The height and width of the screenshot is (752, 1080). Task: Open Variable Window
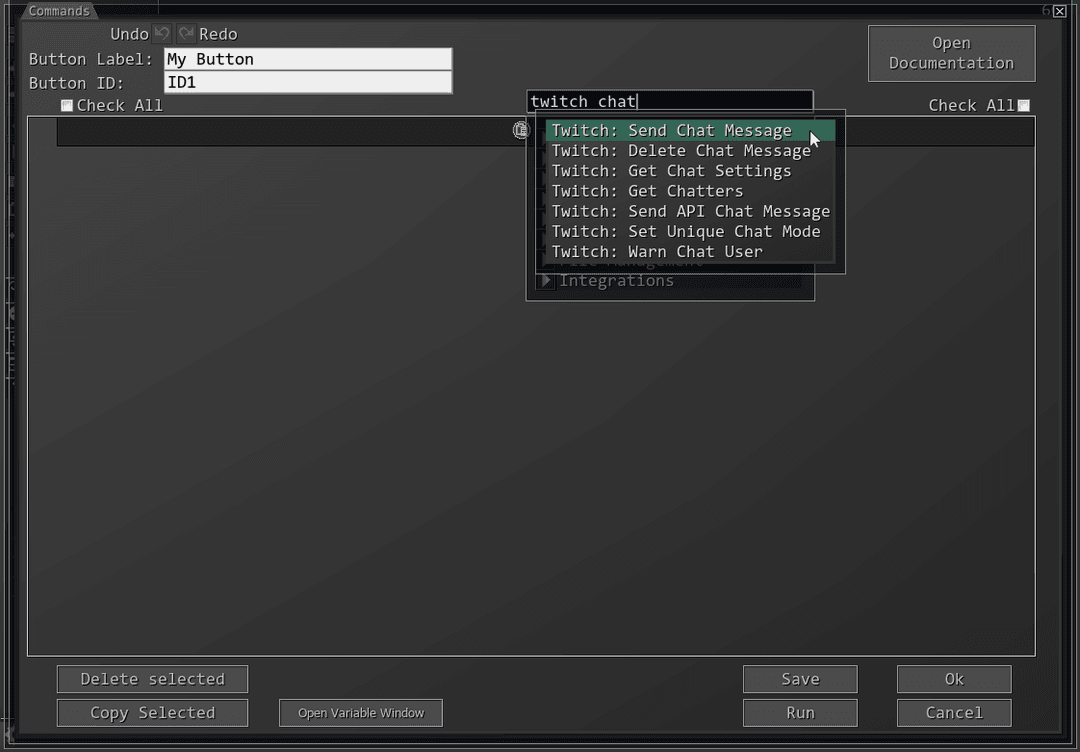[x=361, y=713]
